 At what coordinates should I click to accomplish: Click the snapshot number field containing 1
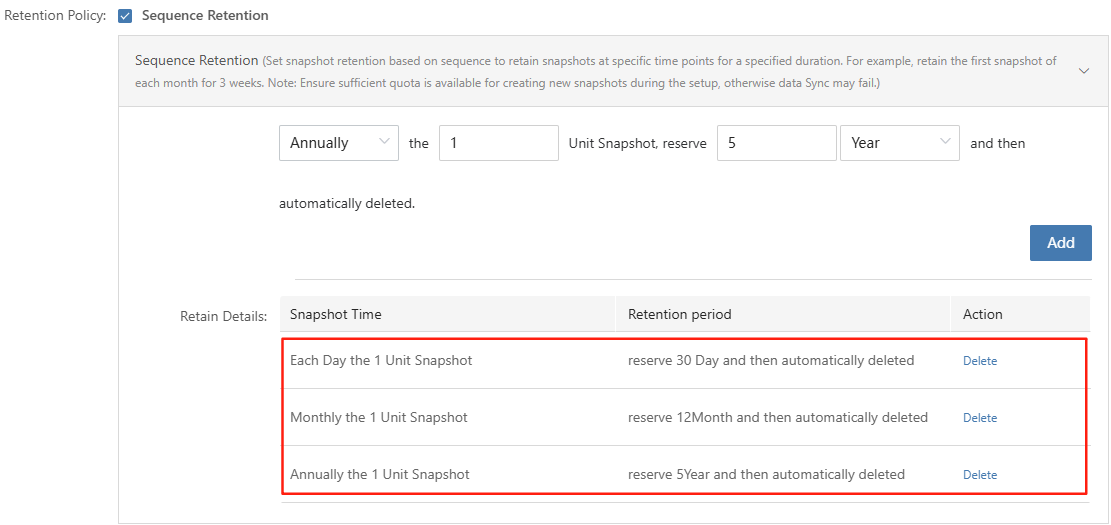498,143
